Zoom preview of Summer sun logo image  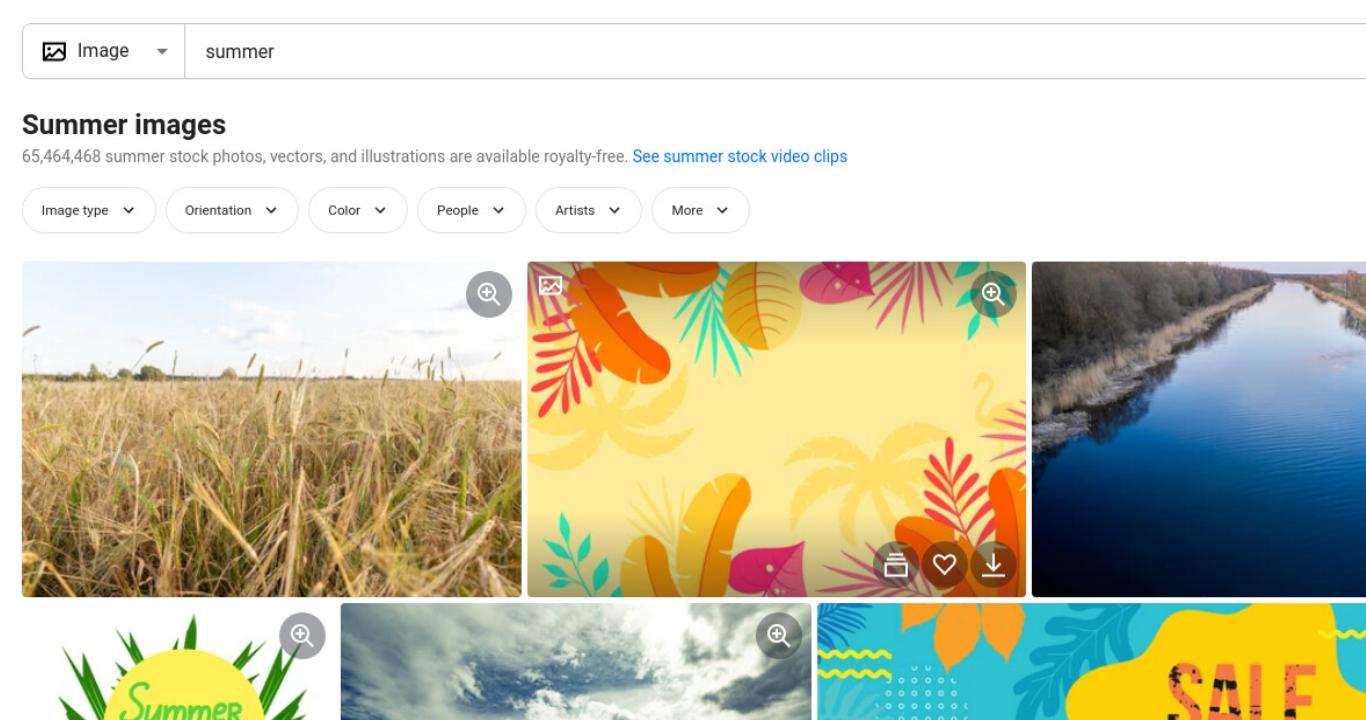point(302,635)
